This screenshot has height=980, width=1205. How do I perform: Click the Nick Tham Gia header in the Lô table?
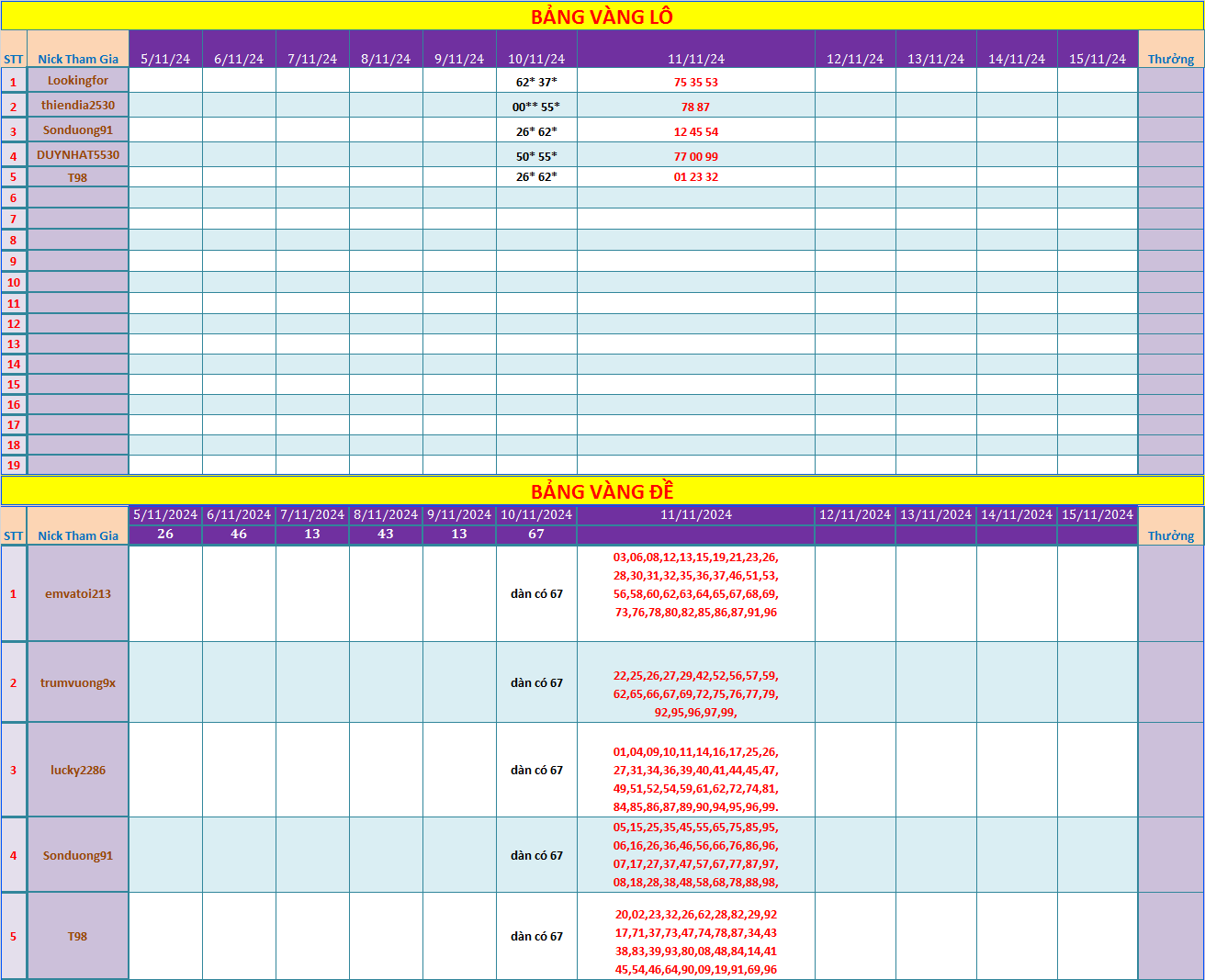78,50
